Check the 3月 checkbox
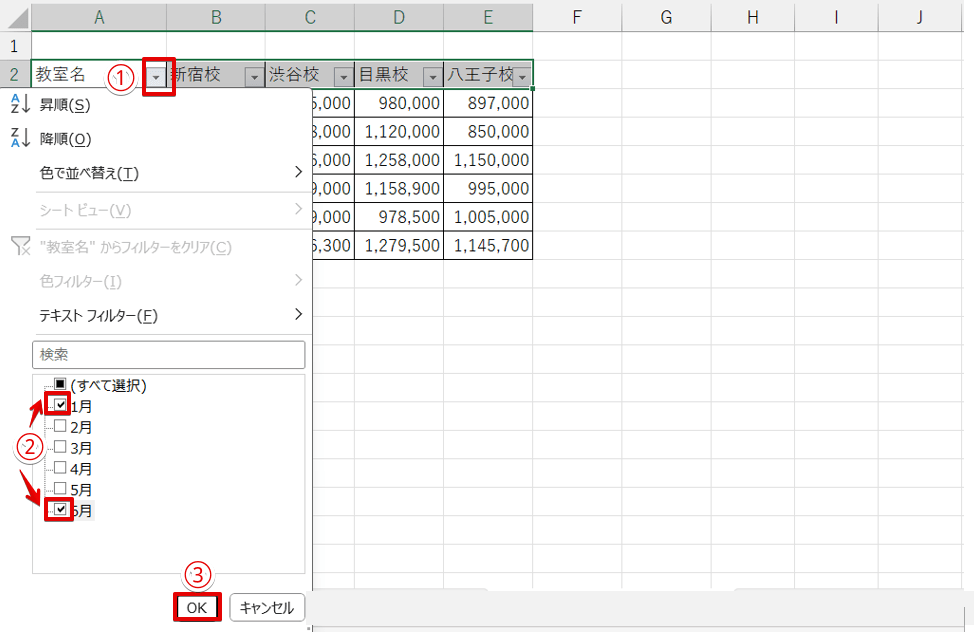Viewport: 974px width, 632px height. pyautogui.click(x=60, y=447)
